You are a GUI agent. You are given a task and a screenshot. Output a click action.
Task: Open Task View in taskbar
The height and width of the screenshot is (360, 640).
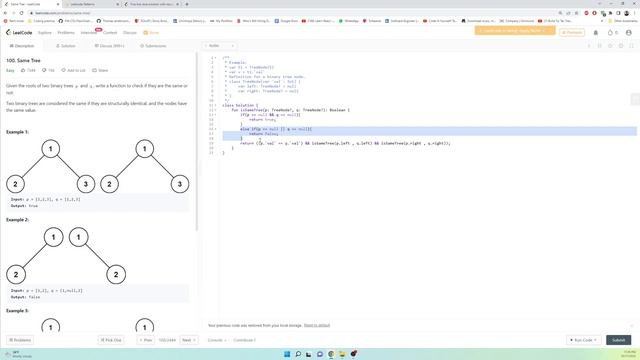click(x=309, y=354)
